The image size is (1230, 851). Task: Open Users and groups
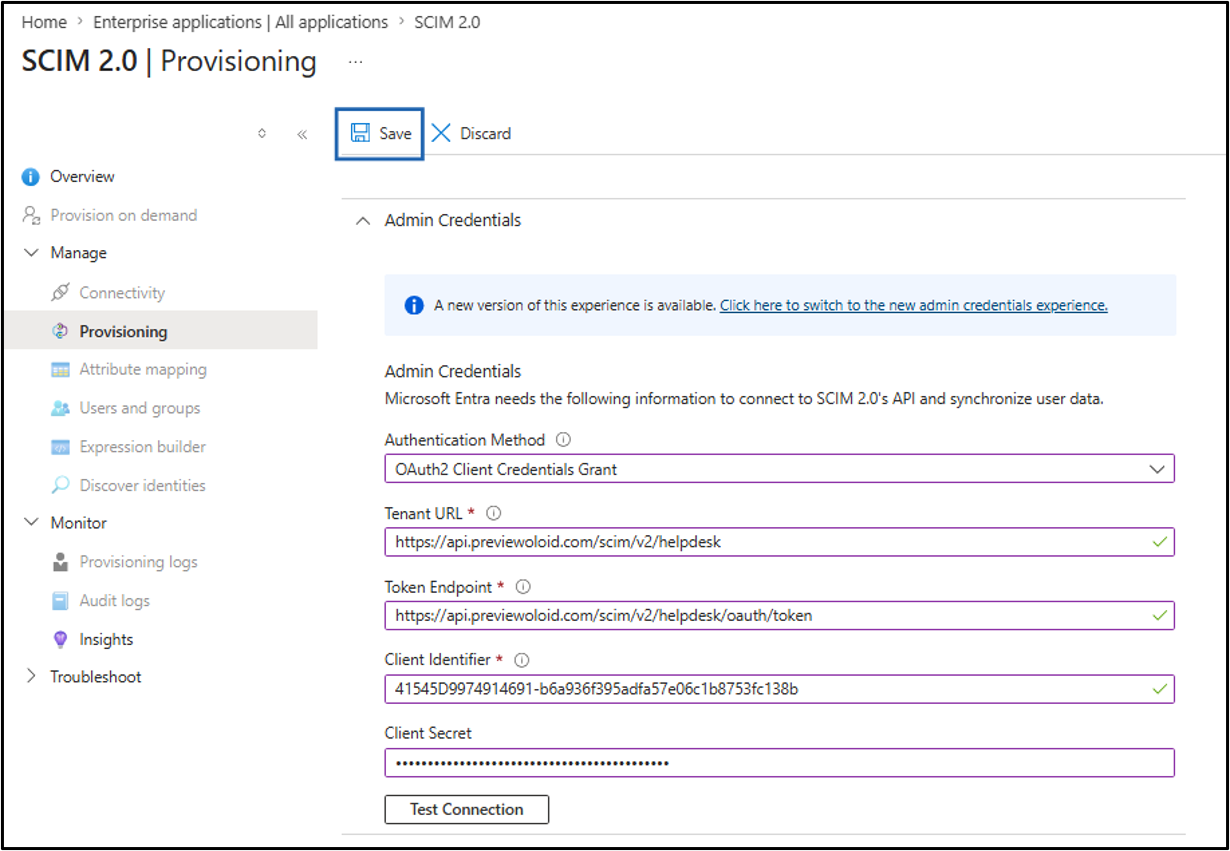140,408
